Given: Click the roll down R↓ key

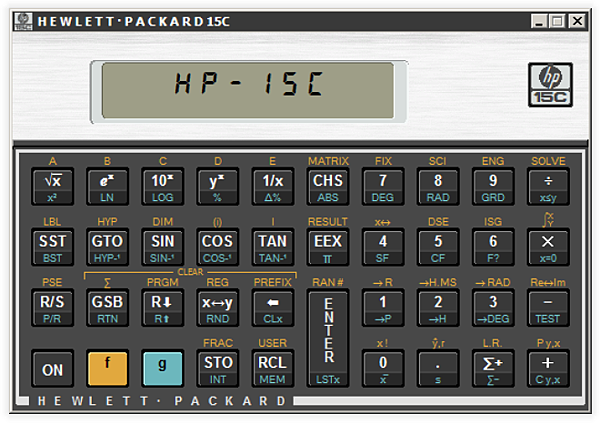Looking at the screenshot, I should [162, 308].
